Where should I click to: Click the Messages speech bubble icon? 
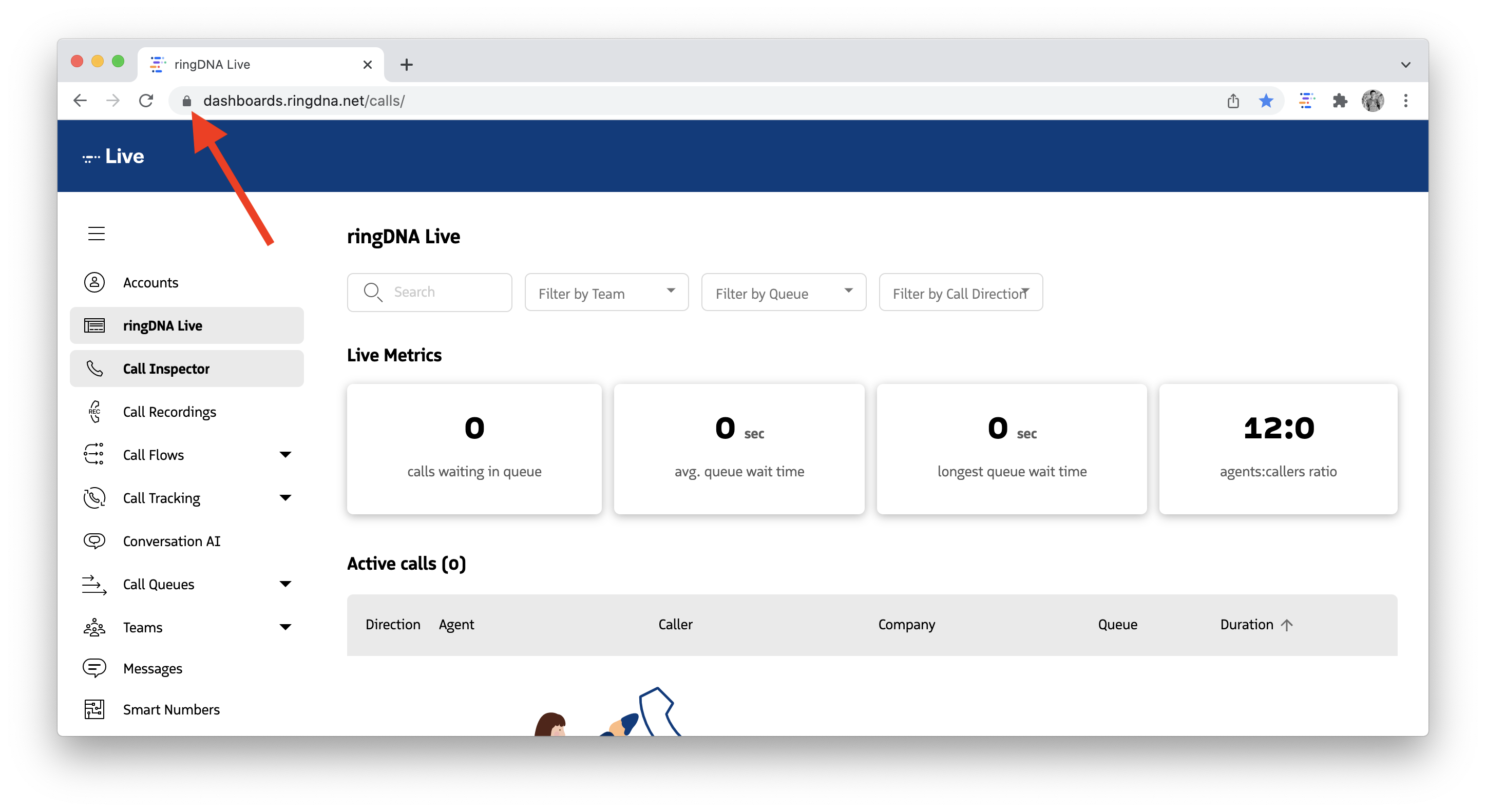tap(94, 668)
